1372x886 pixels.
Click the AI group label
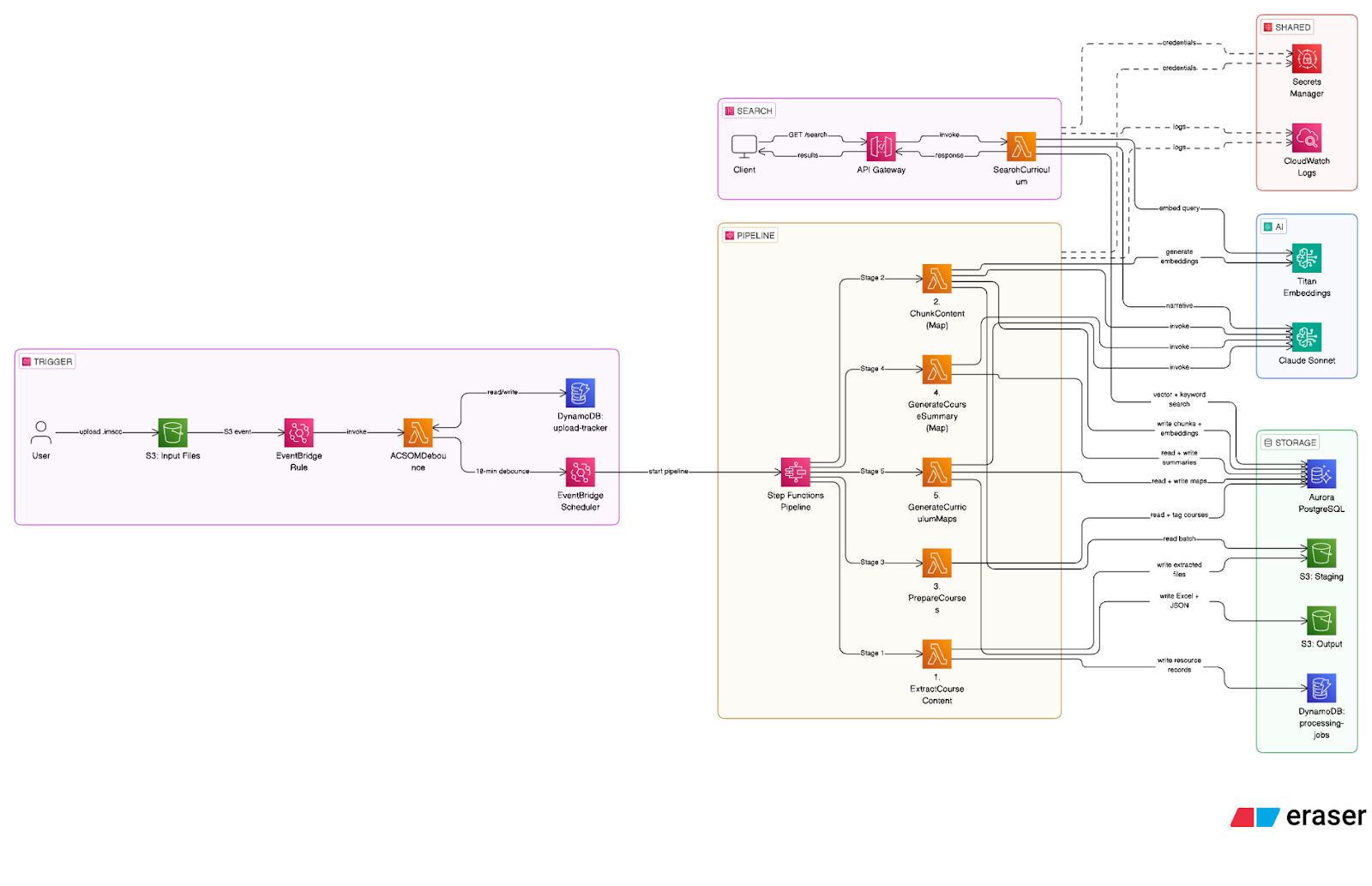coord(1273,227)
